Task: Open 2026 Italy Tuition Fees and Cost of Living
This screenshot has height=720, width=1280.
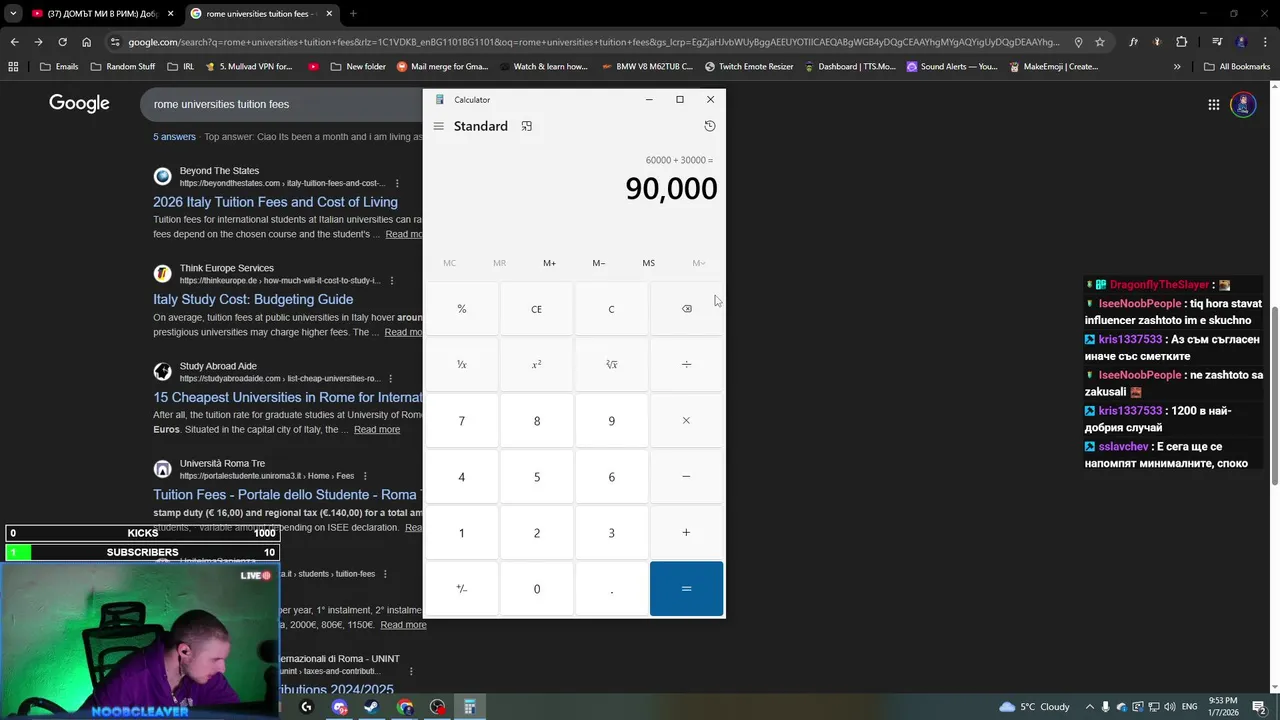Action: [275, 202]
